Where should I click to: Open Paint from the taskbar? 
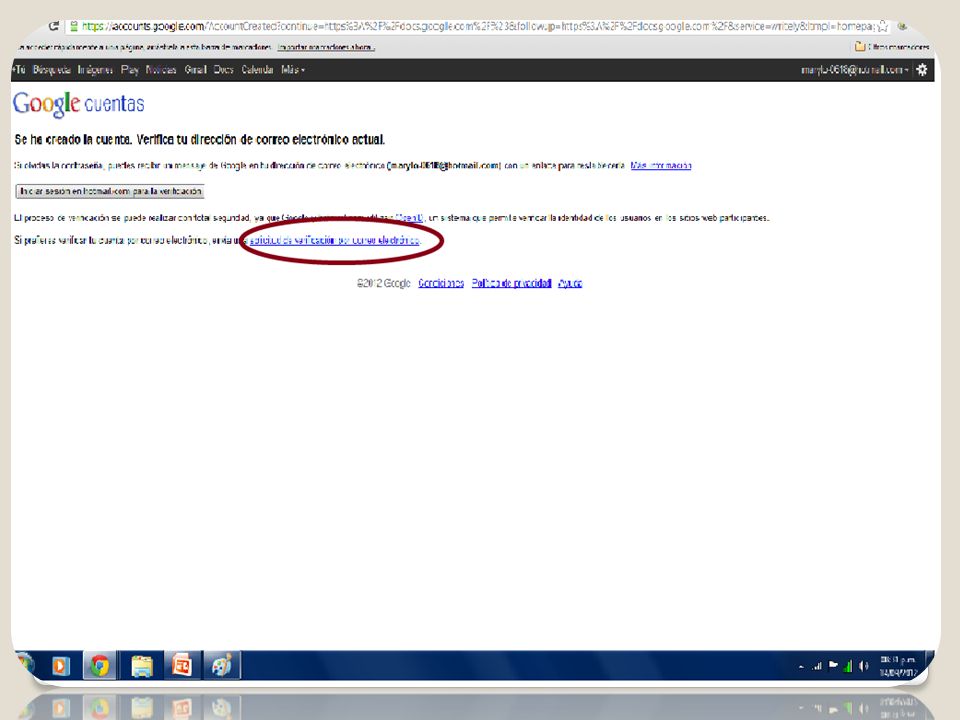(222, 666)
